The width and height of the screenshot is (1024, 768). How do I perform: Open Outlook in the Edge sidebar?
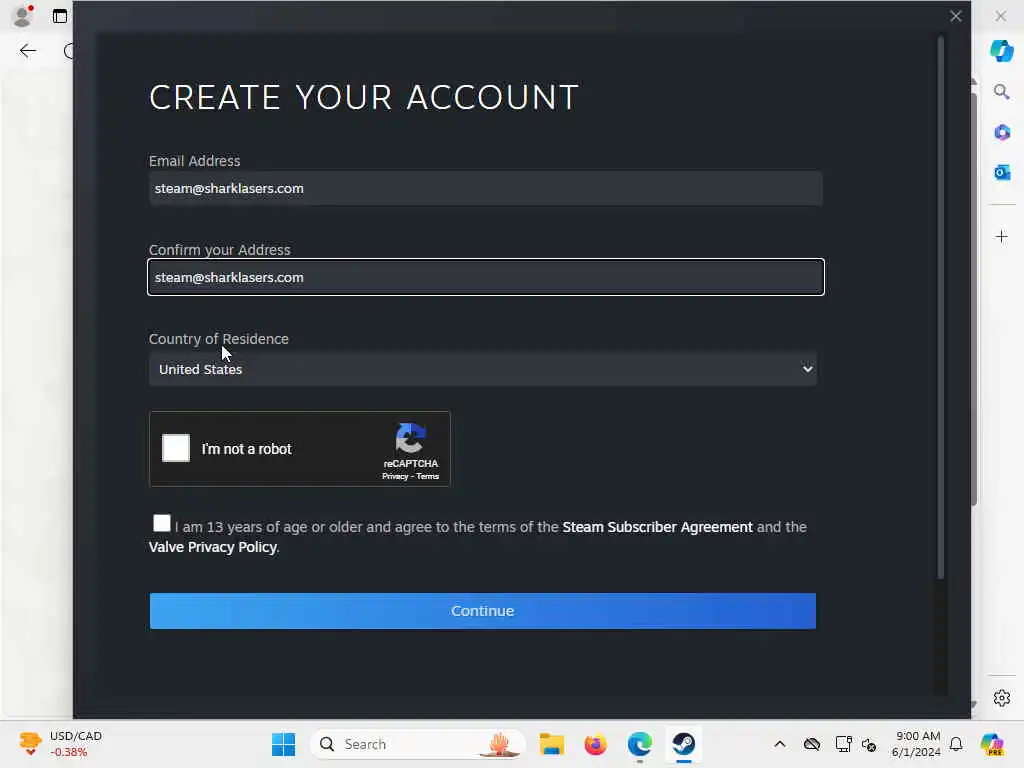tap(1001, 172)
